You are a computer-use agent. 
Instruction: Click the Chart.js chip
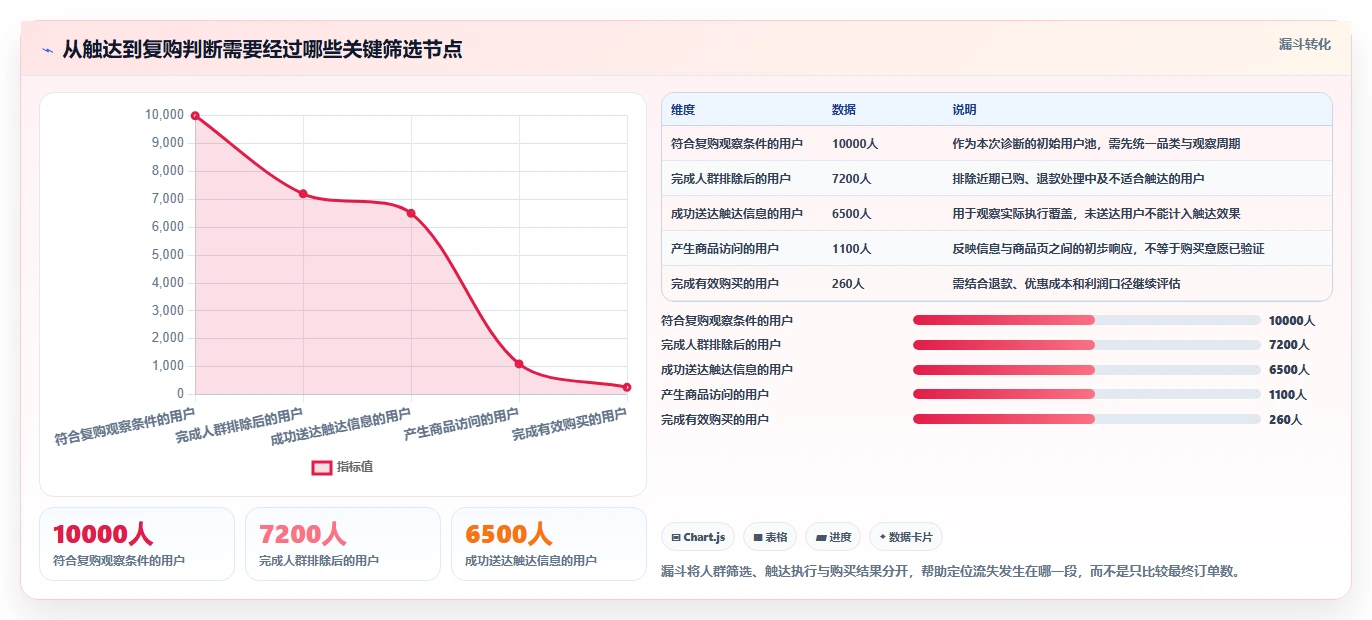click(698, 537)
